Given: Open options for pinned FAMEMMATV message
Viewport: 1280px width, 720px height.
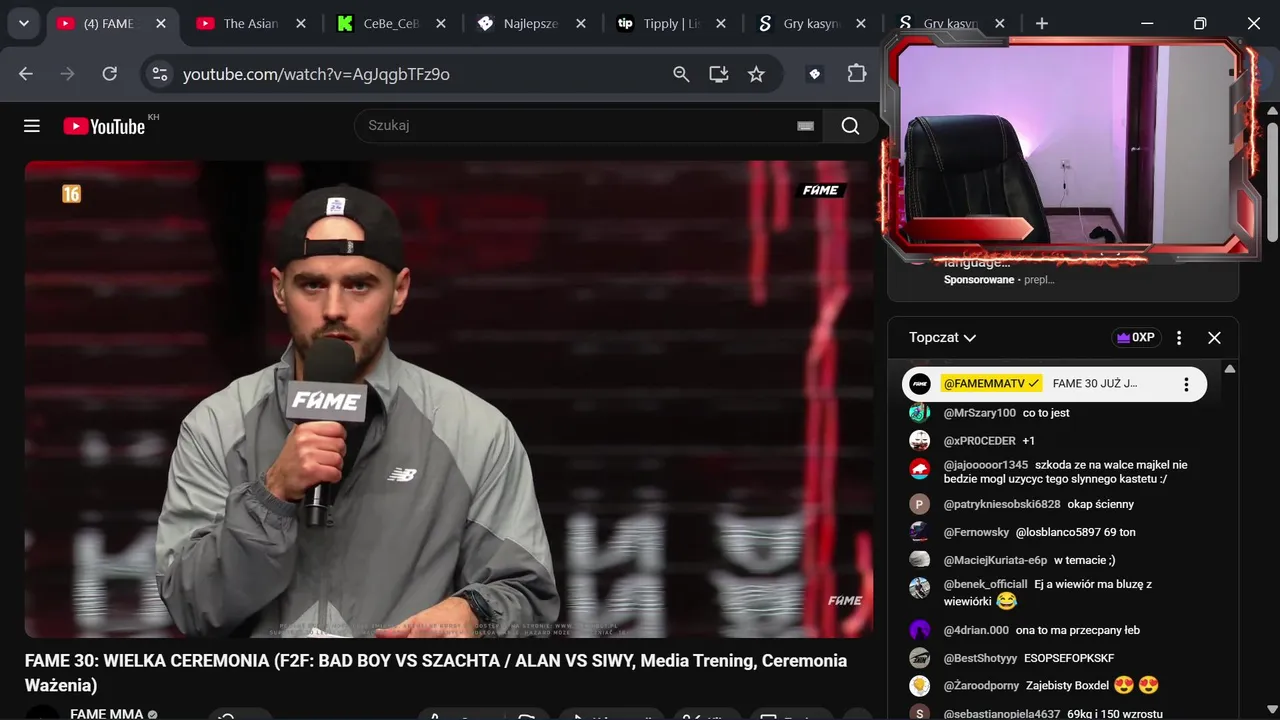Looking at the screenshot, I should [x=1186, y=384].
